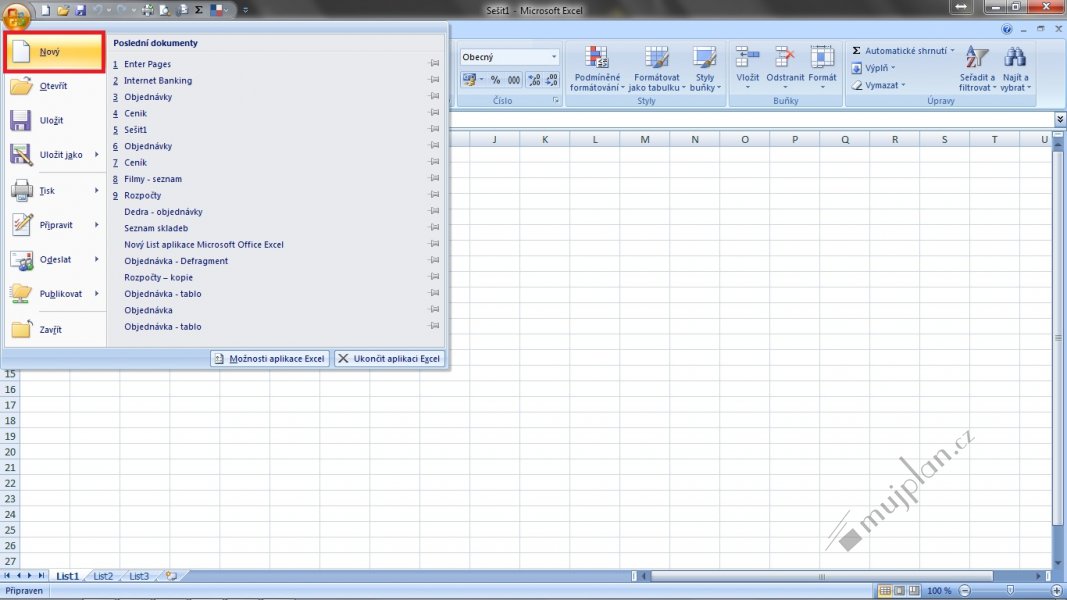
Task: Switch to the List2 sheet tab
Action: tap(103, 576)
